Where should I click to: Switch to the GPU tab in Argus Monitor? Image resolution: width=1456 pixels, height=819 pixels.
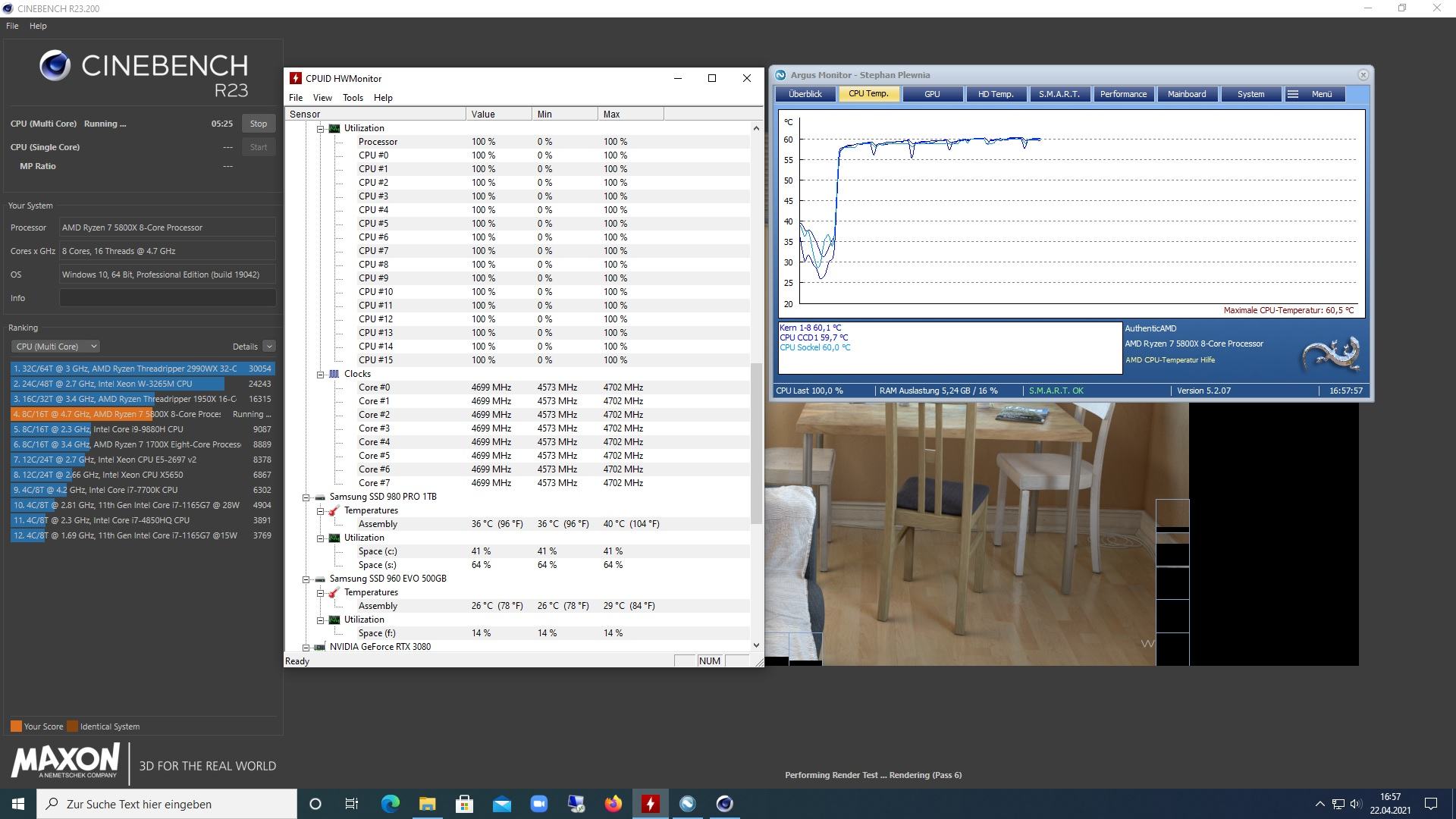[932, 94]
